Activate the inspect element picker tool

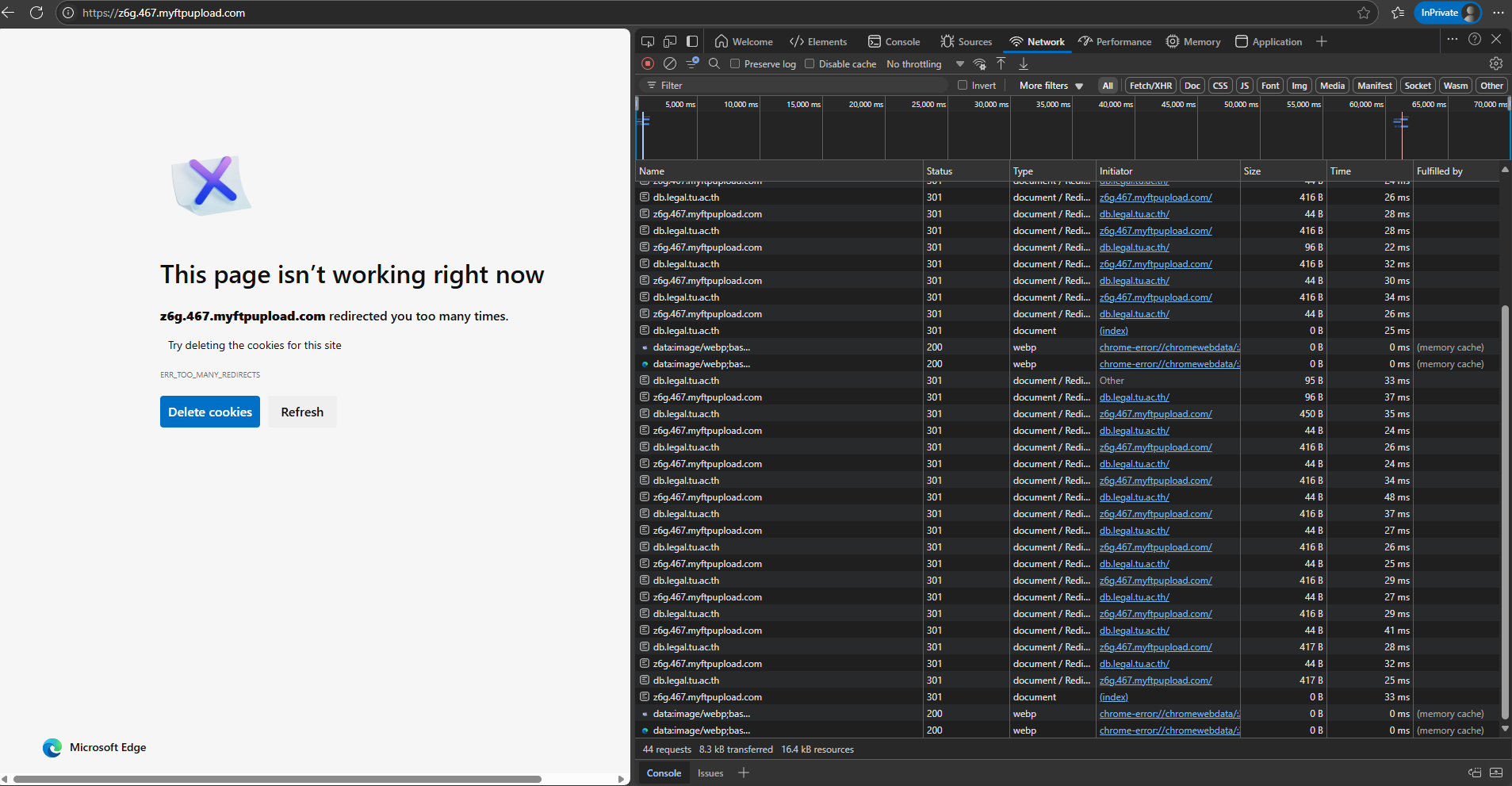point(648,41)
